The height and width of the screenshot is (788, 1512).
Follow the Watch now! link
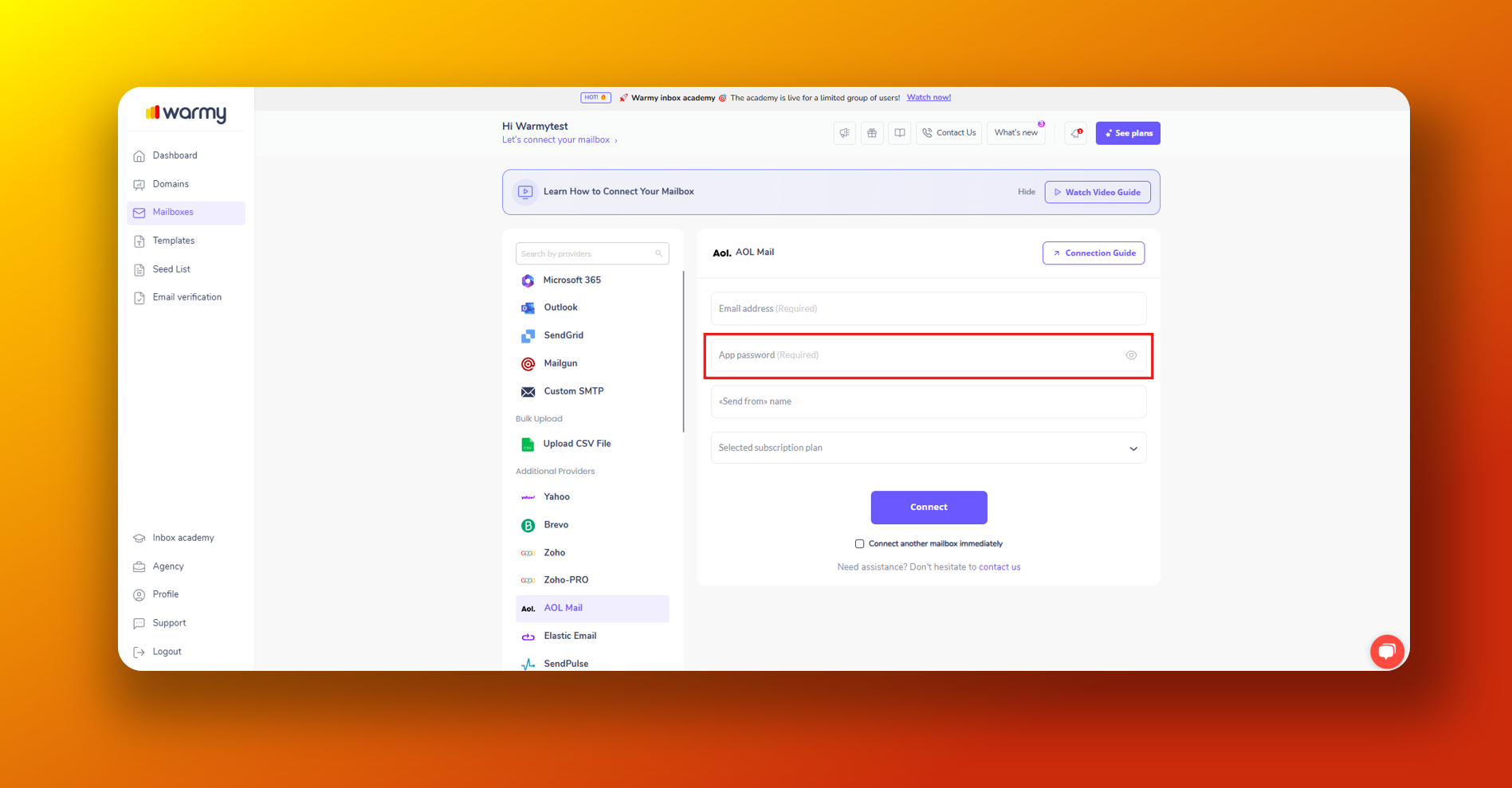[929, 98]
